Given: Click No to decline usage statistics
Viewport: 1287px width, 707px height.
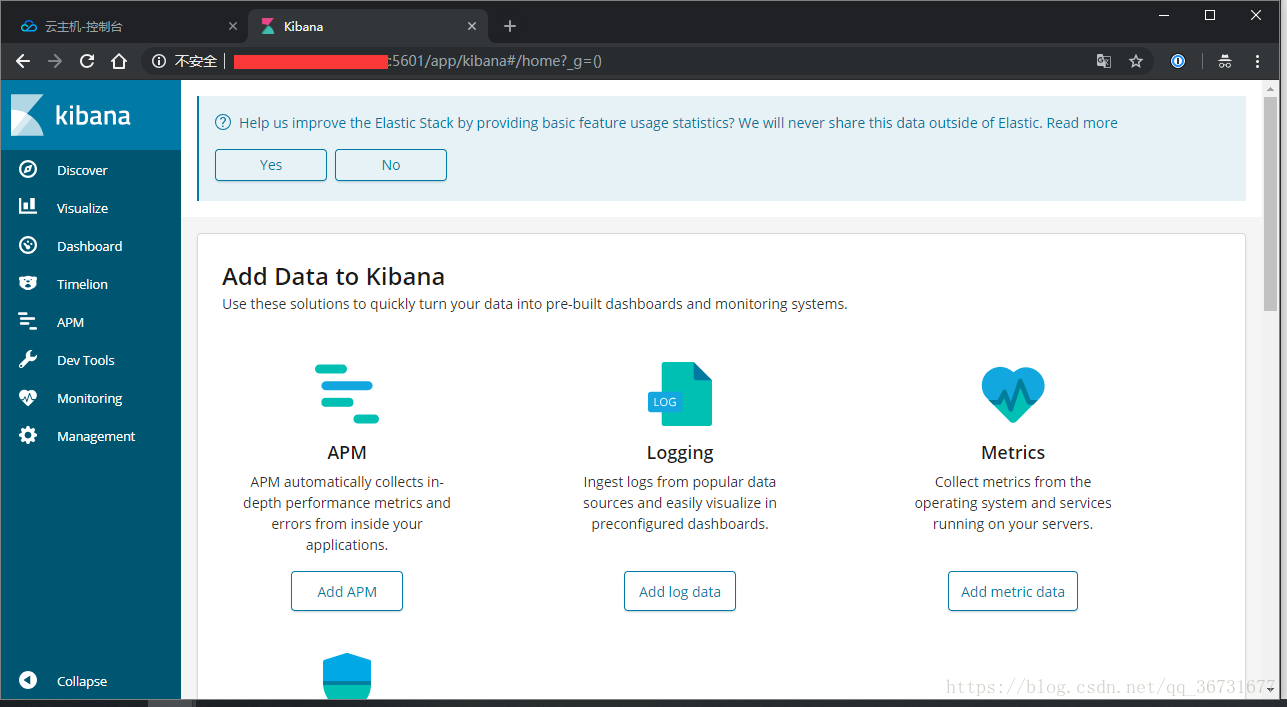Looking at the screenshot, I should (x=391, y=165).
